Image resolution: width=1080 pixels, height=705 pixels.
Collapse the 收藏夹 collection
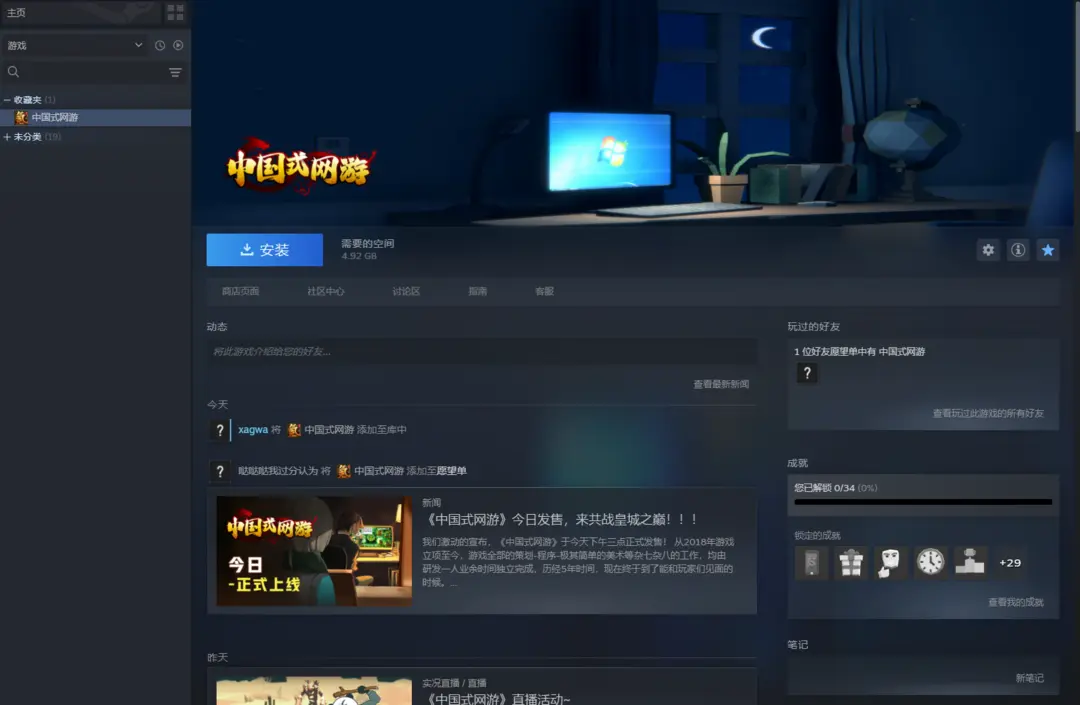[x=7, y=100]
